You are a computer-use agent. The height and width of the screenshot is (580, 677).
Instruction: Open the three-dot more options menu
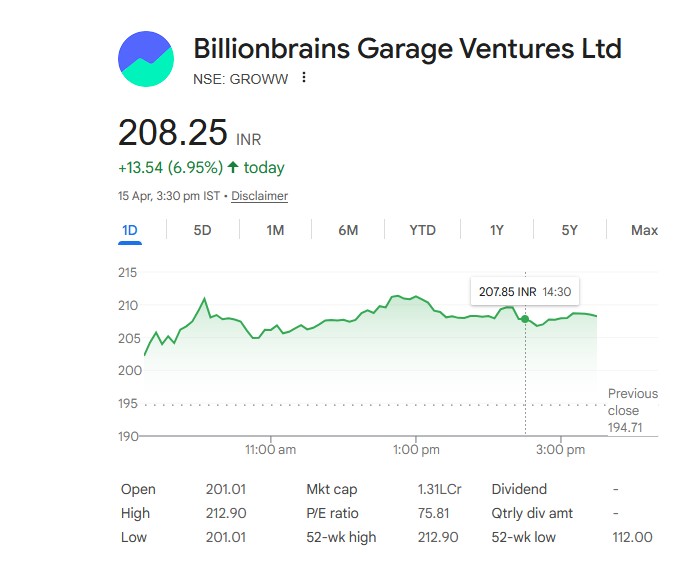point(304,78)
